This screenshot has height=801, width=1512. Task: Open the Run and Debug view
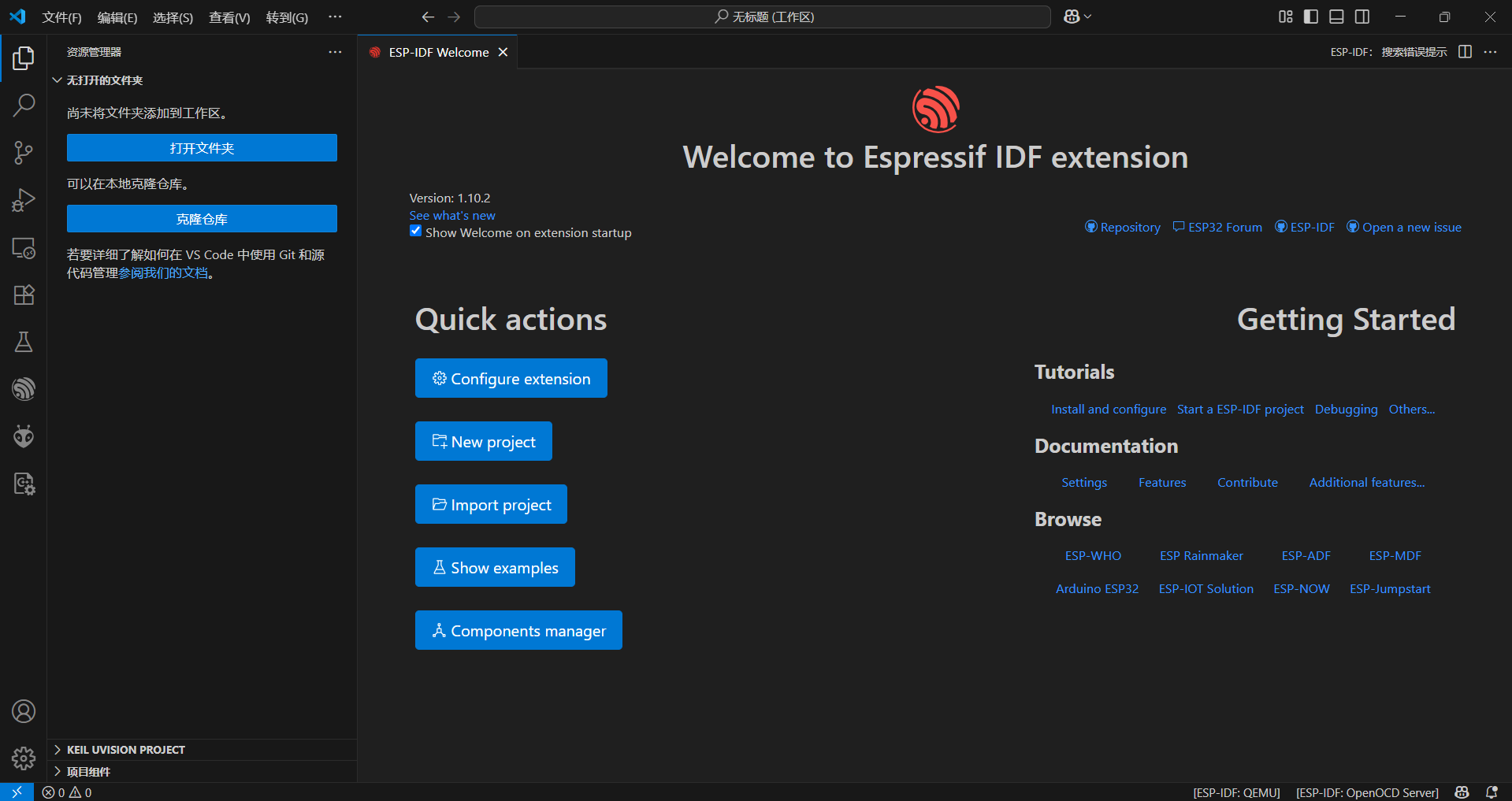(24, 199)
